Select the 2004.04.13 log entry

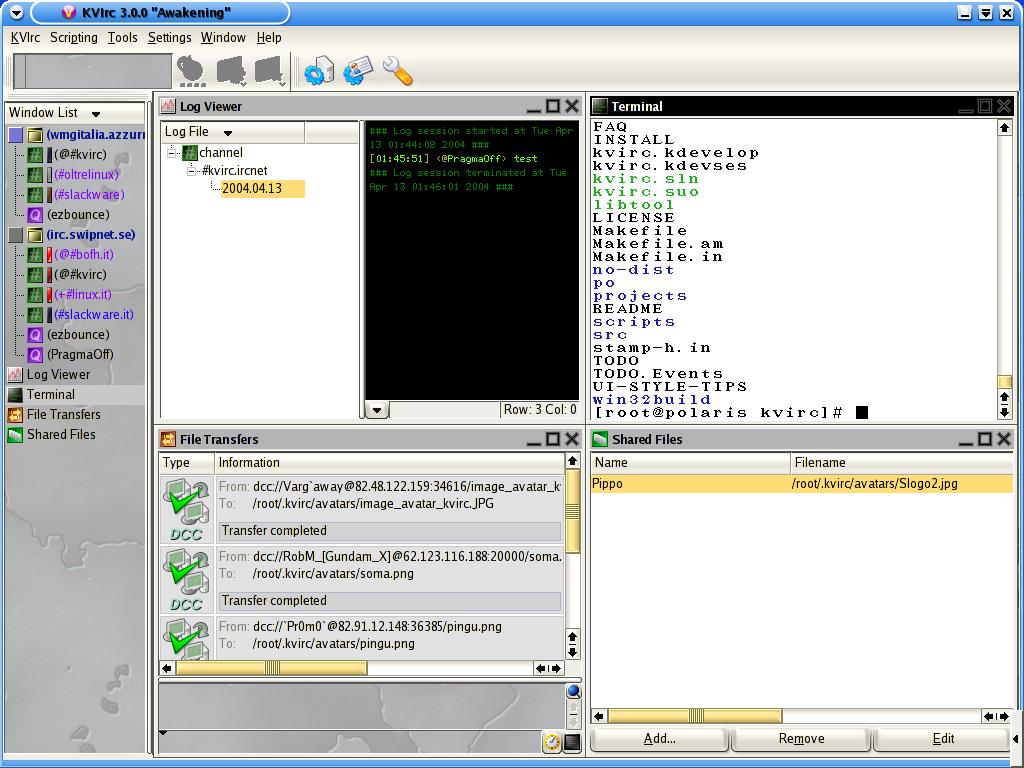coord(263,189)
